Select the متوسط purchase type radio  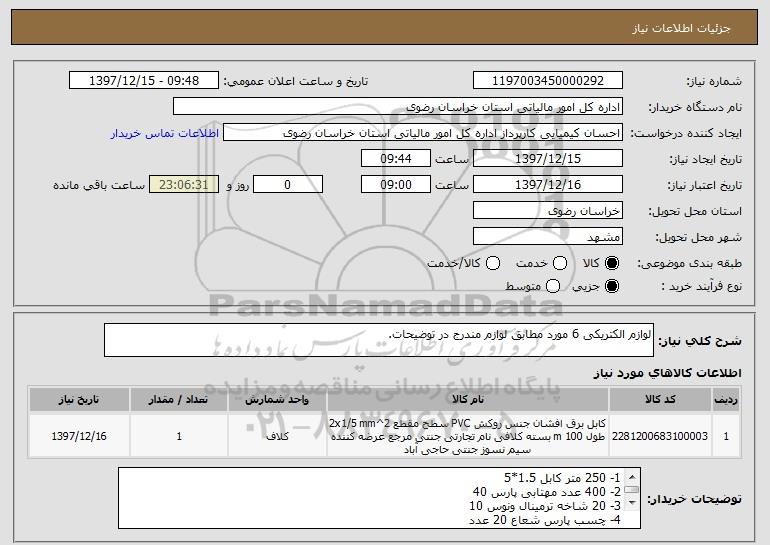pyautogui.click(x=553, y=286)
